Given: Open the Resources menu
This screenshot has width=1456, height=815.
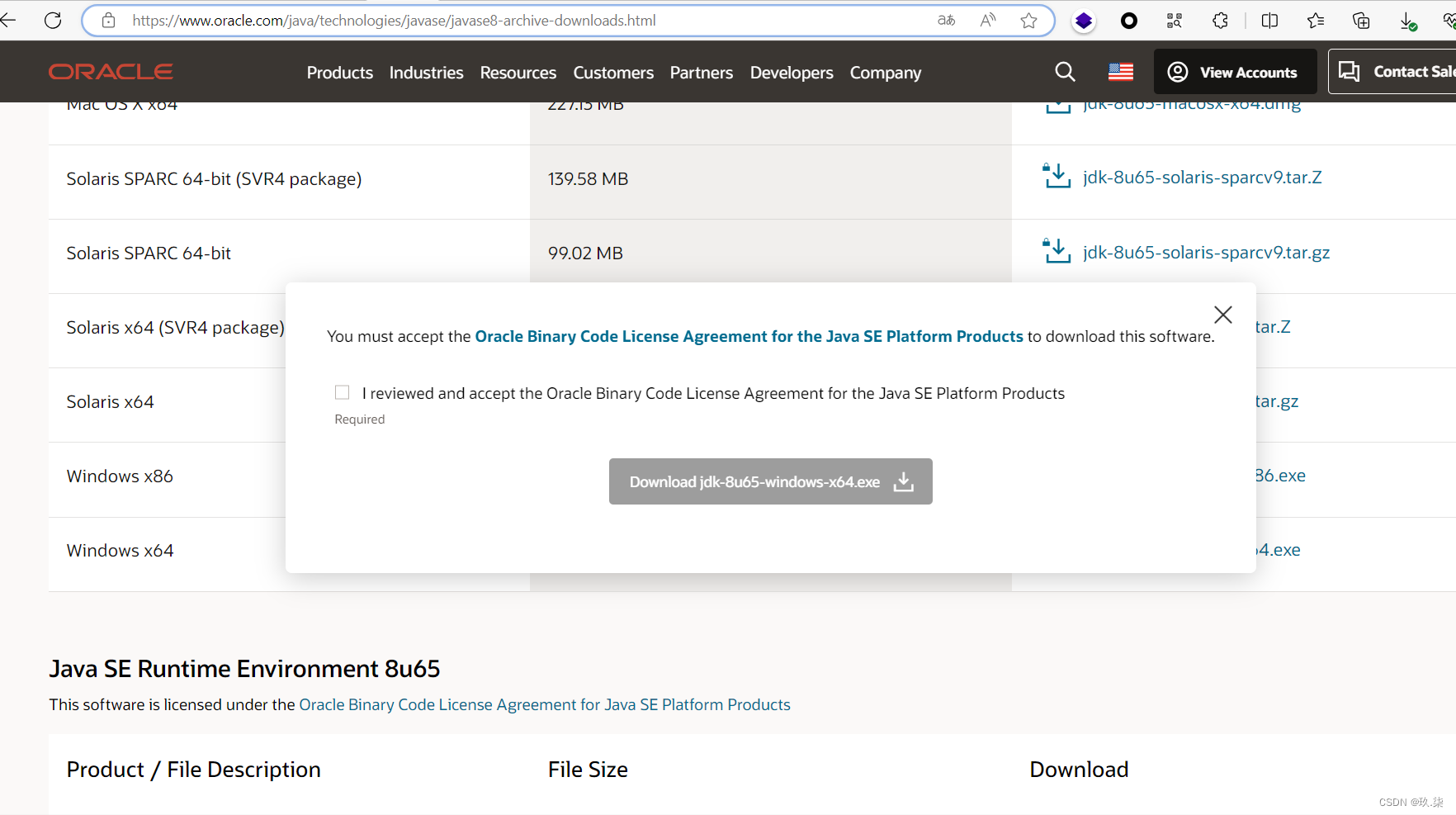Looking at the screenshot, I should [x=518, y=73].
